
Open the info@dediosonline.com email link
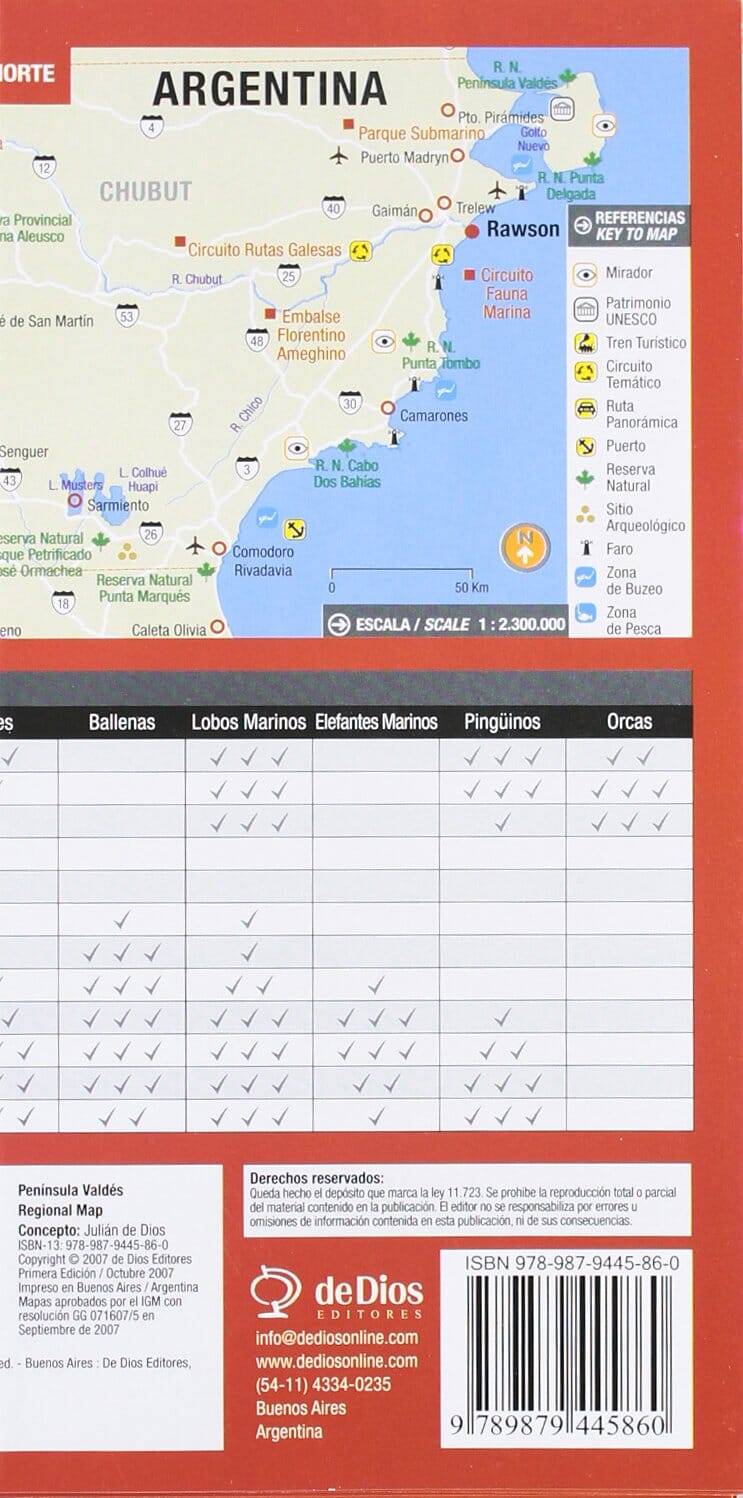336,1338
